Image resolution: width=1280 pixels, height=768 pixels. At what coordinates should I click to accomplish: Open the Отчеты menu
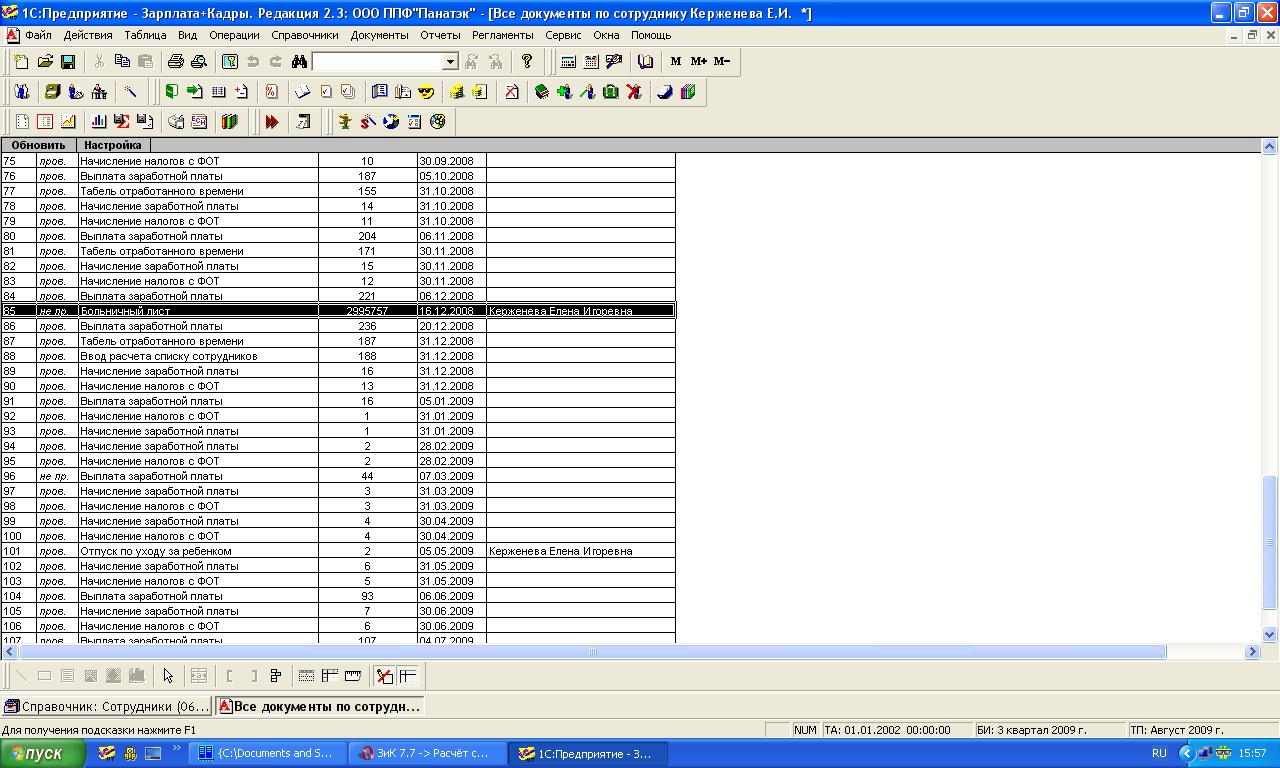pyautogui.click(x=440, y=35)
